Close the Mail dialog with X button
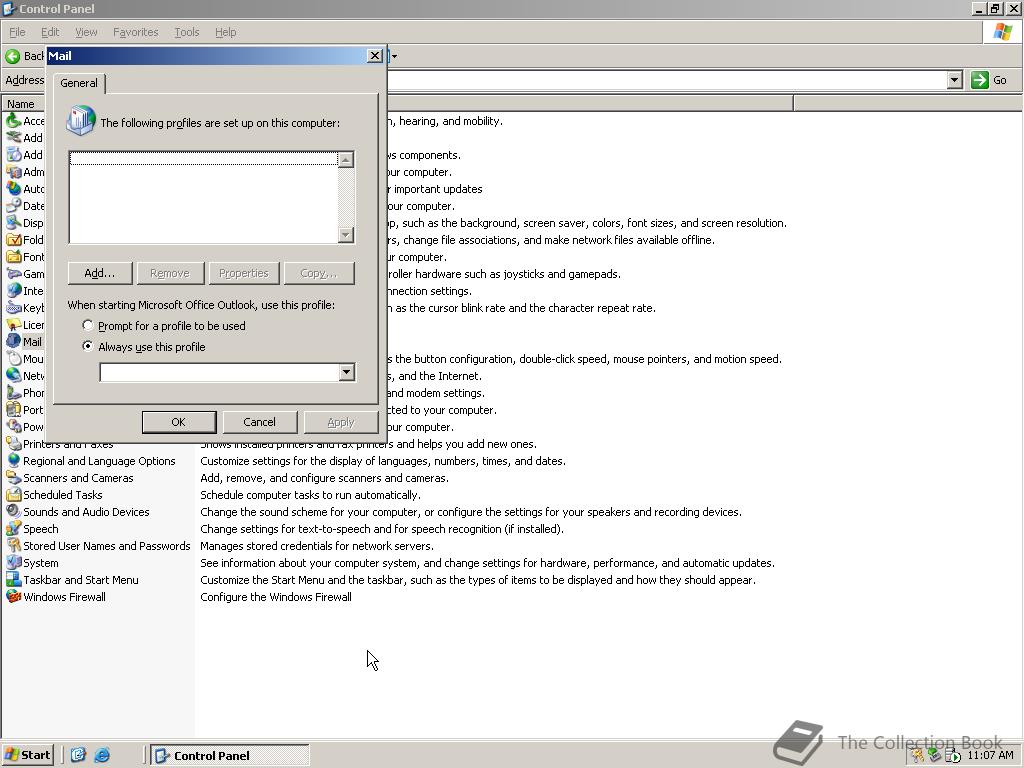The image size is (1024, 768). (x=374, y=56)
